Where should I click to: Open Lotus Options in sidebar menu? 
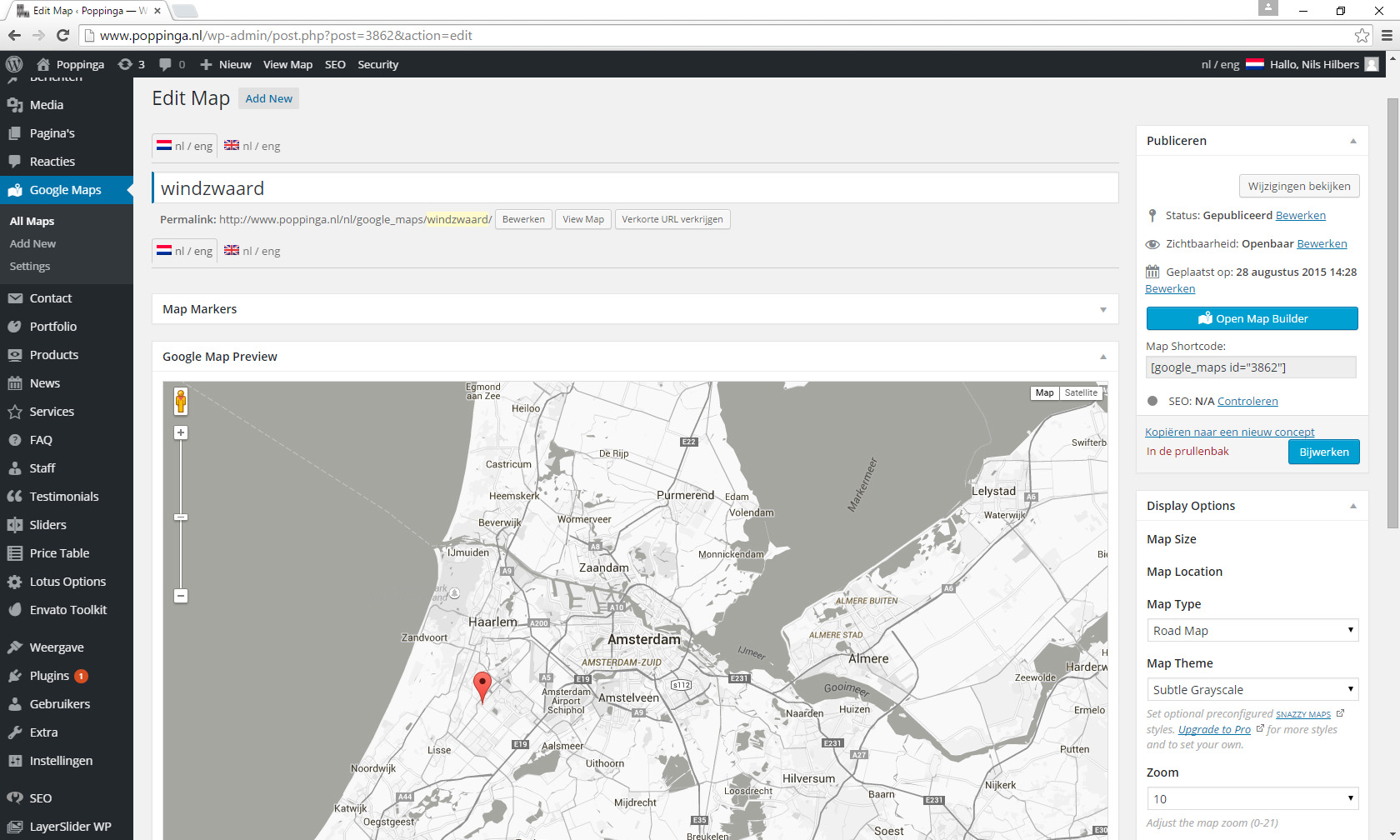(x=67, y=582)
